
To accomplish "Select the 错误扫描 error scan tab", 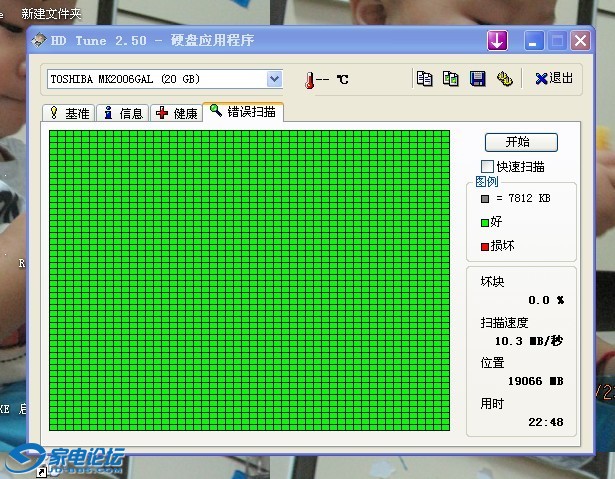I will (243, 112).
